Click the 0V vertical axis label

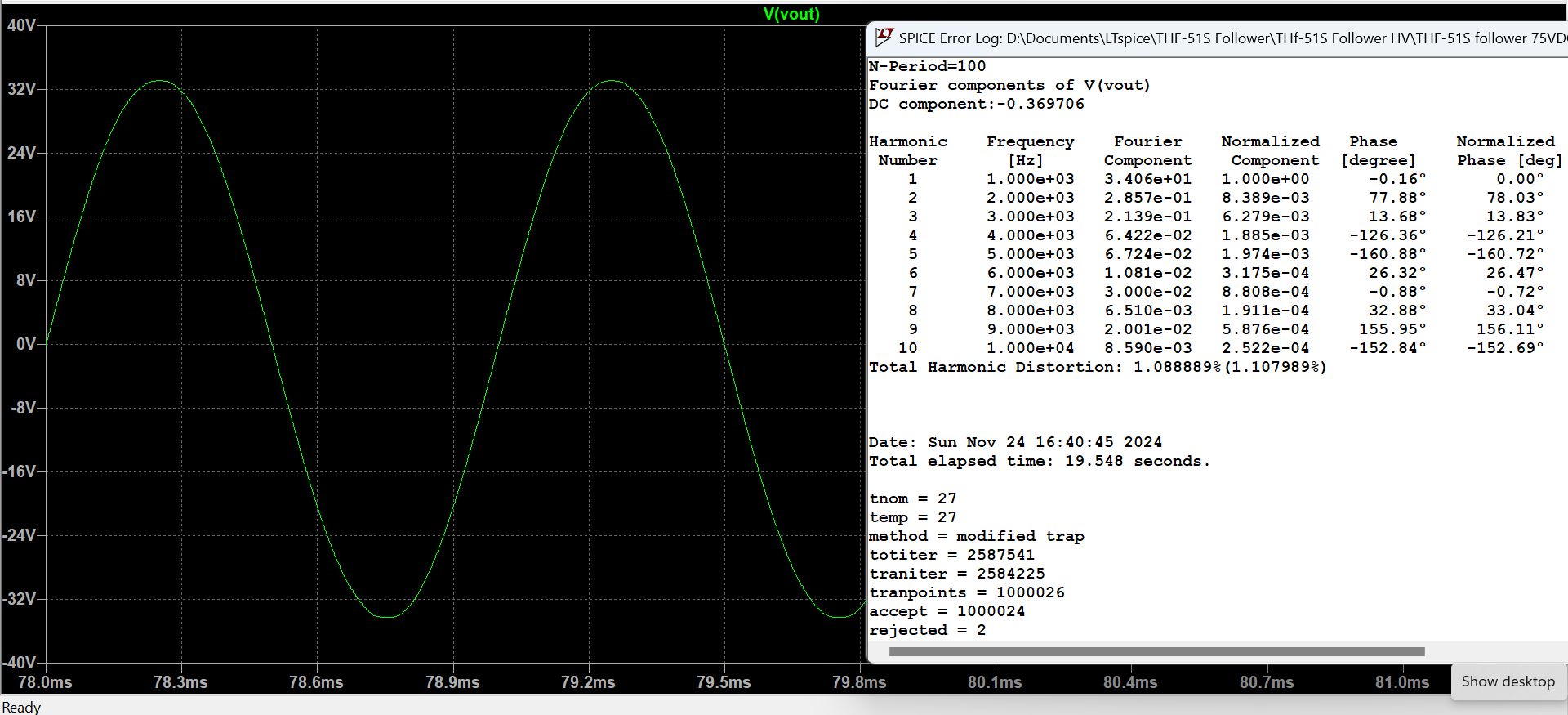(x=26, y=344)
